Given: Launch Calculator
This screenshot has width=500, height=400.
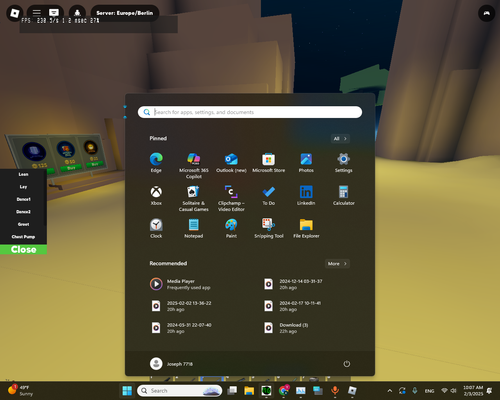Looking at the screenshot, I should tap(343, 196).
